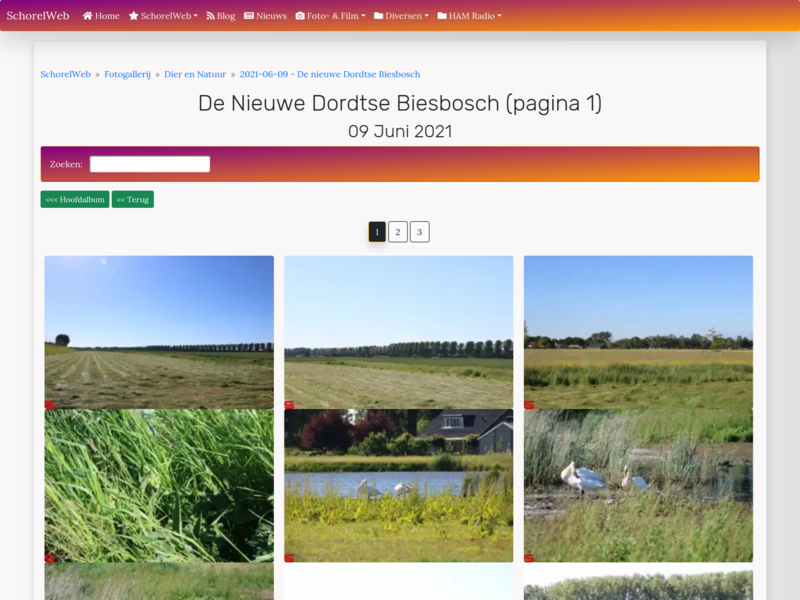Image resolution: width=800 pixels, height=600 pixels.
Task: Click the camera icon beside Foto- & Film
Action: point(300,16)
